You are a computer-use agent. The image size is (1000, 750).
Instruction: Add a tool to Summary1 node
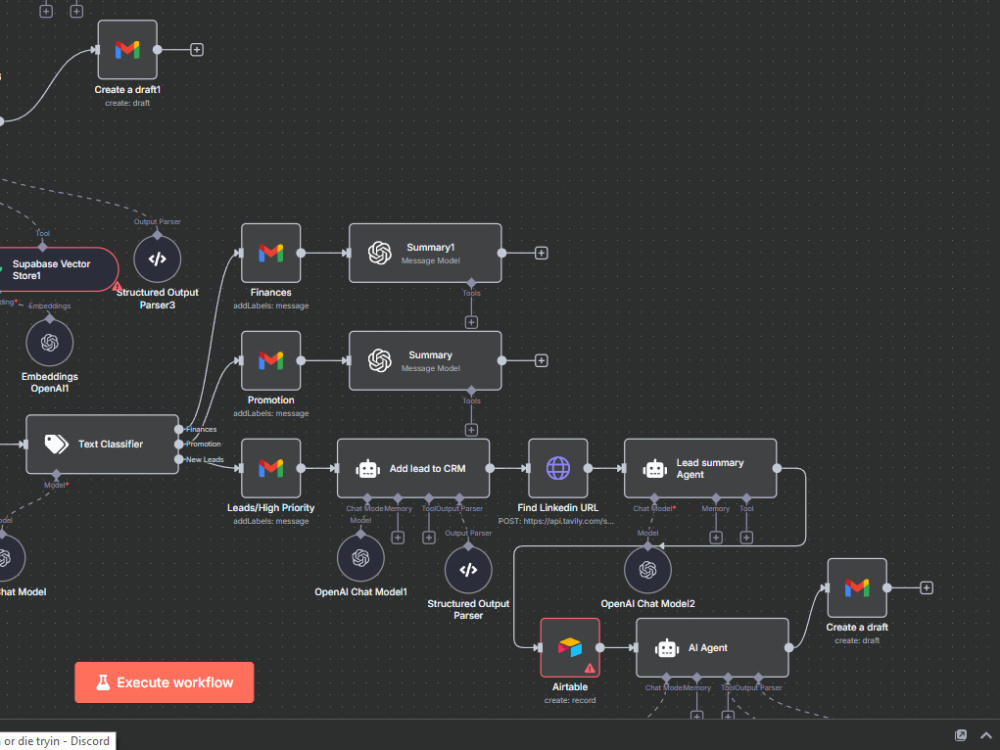point(471,322)
